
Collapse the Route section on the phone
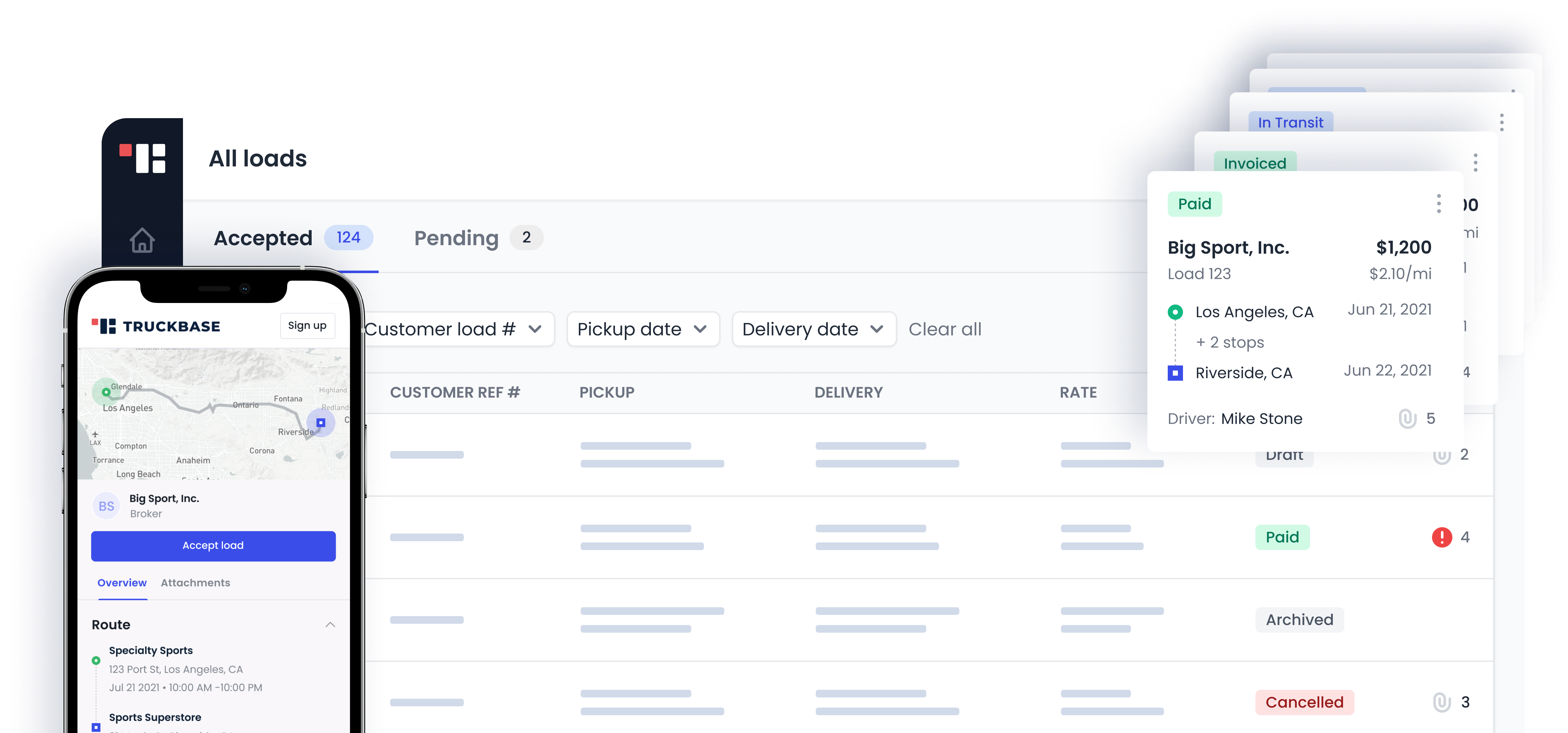tap(330, 625)
